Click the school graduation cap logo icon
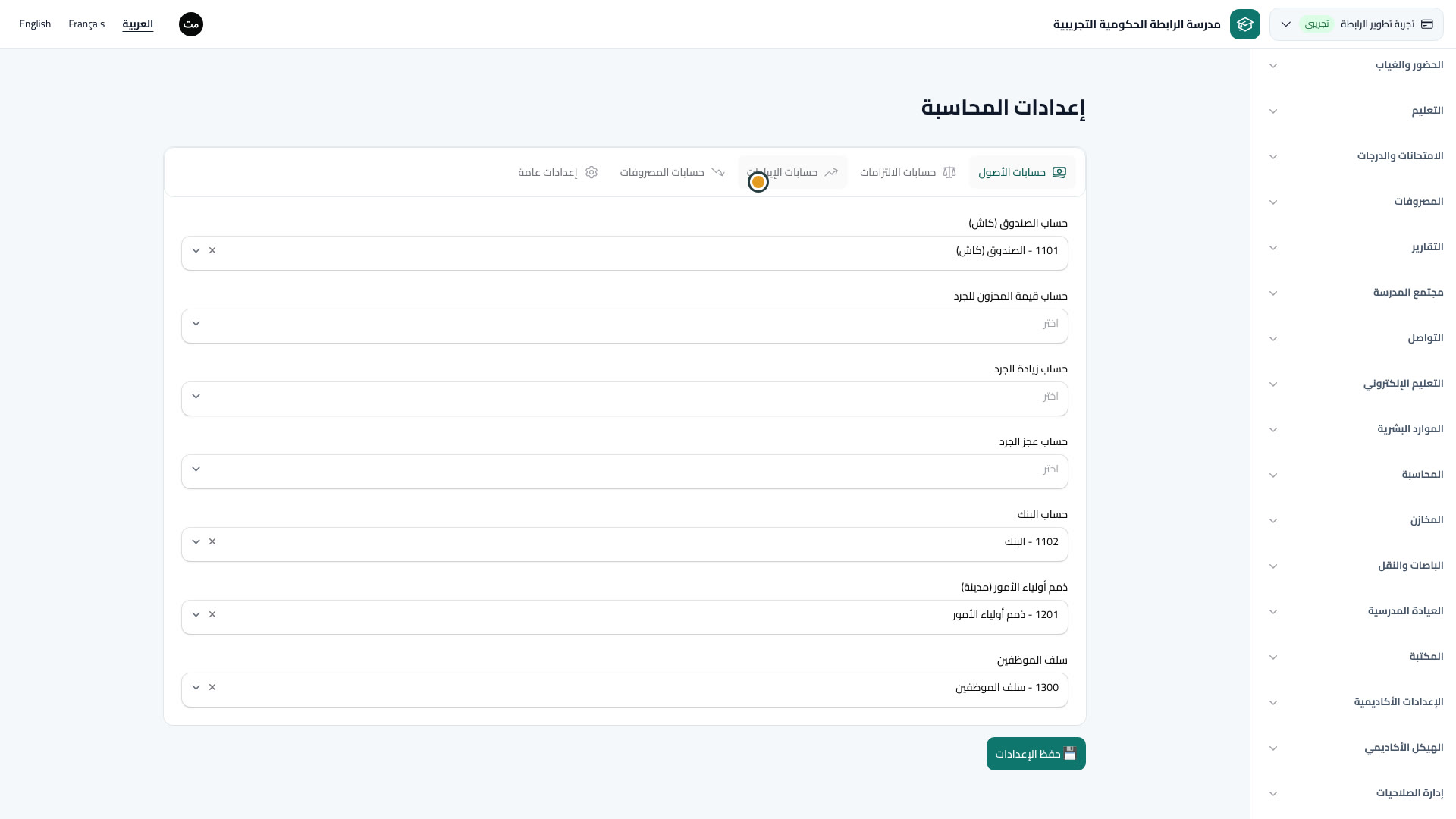The height and width of the screenshot is (819, 1456). point(1244,24)
